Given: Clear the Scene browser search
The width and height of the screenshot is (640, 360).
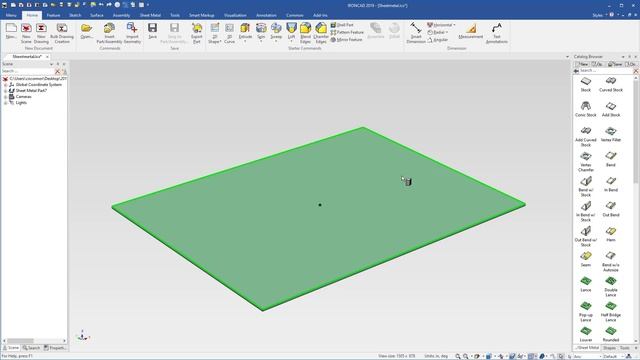Looking at the screenshot, I should (58, 71).
